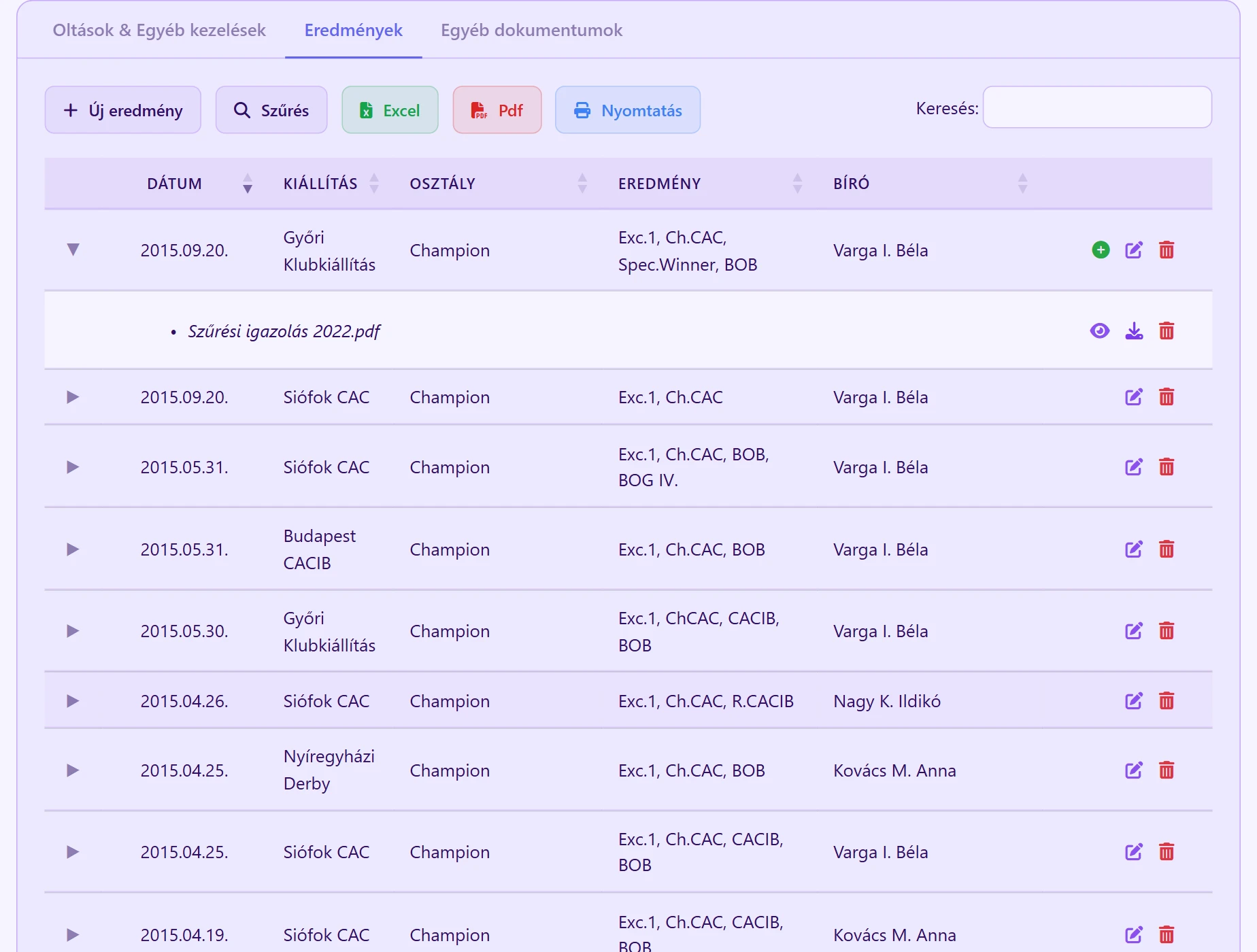Edit Siófok CAC 2015.05.31. result

coord(1134,467)
